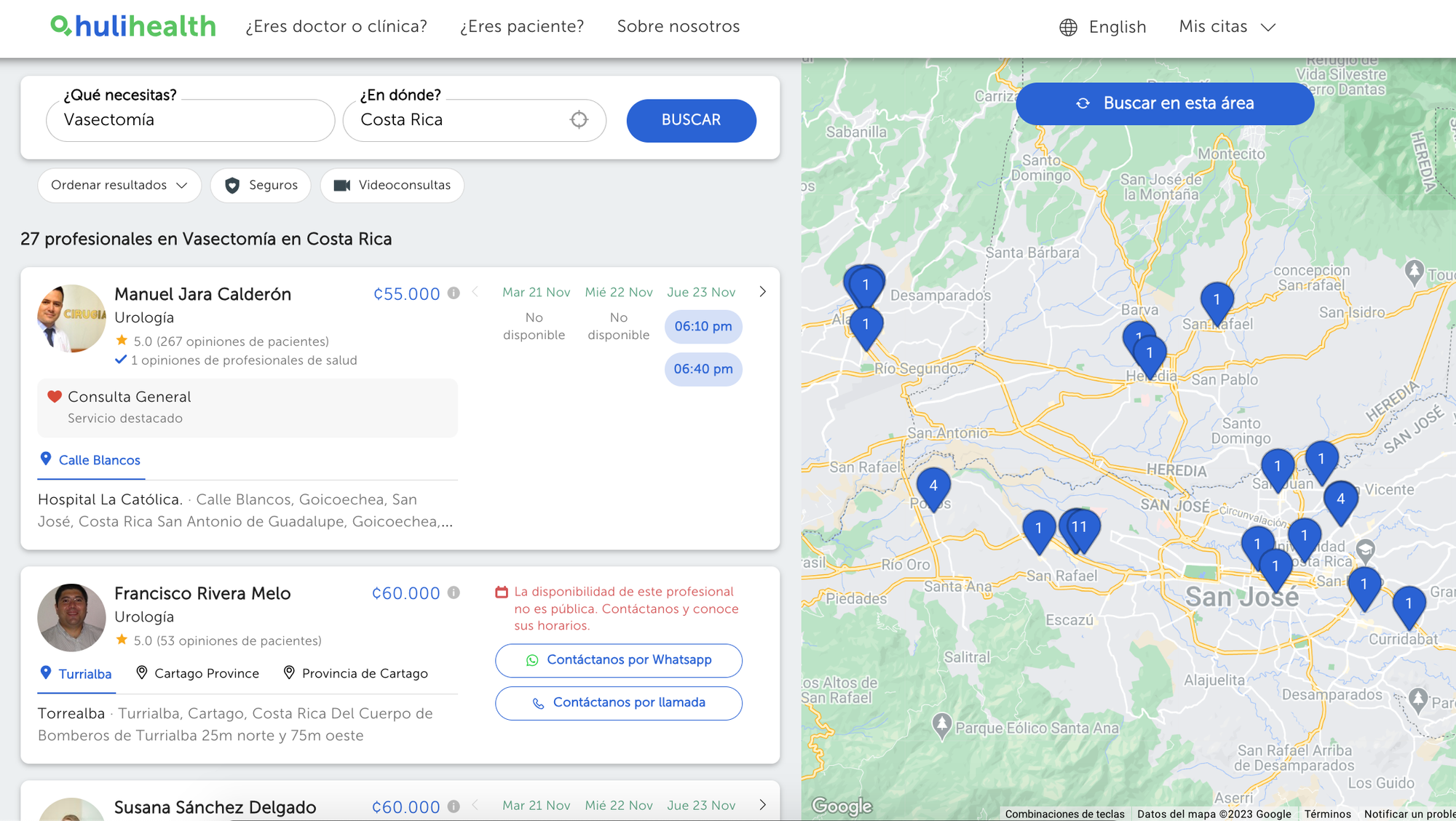The width and height of the screenshot is (1456, 821).
Task: Book the 06:10 pm time slot
Action: [703, 327]
